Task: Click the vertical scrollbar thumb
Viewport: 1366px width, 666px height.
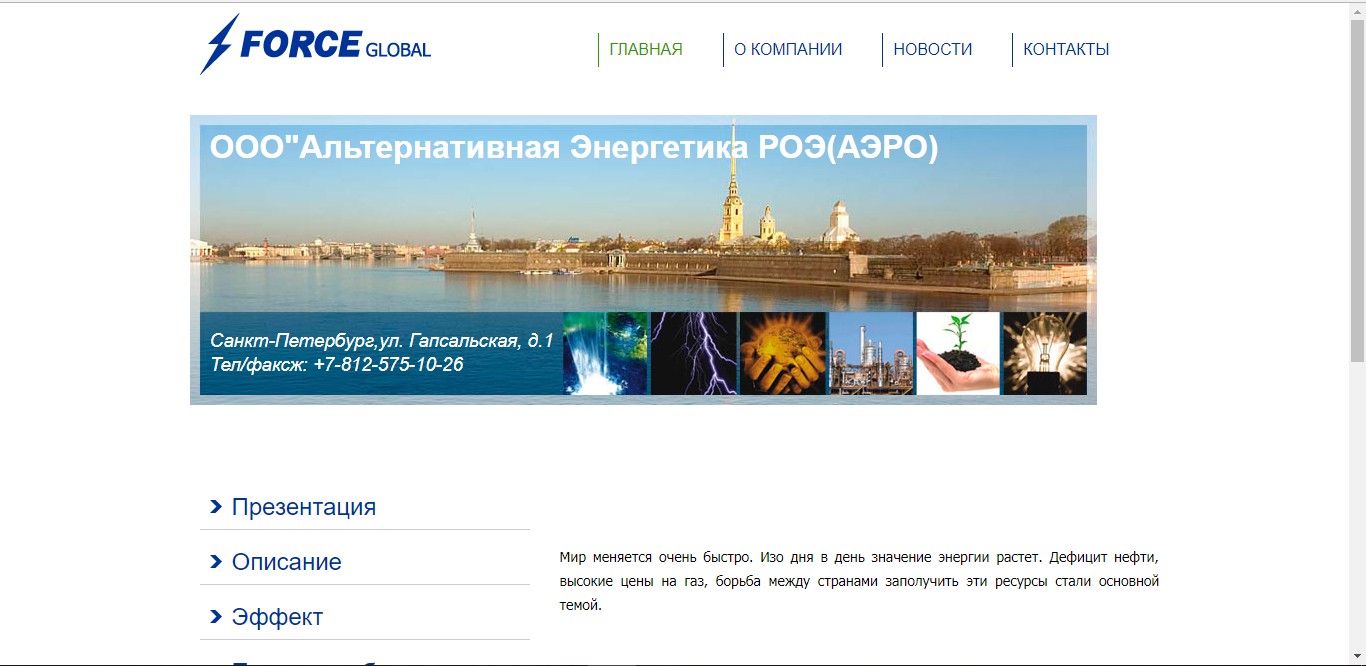Action: pos(1357,190)
